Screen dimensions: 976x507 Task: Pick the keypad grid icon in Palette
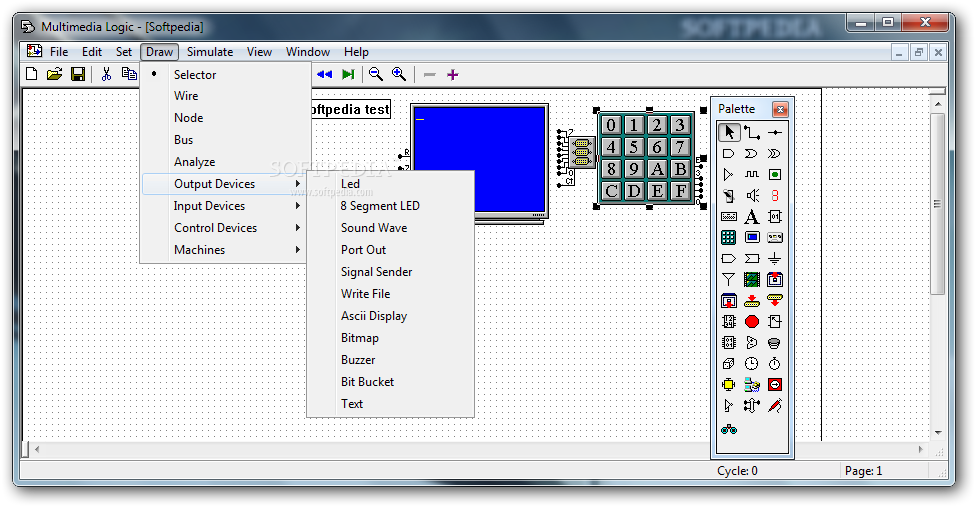point(728,238)
